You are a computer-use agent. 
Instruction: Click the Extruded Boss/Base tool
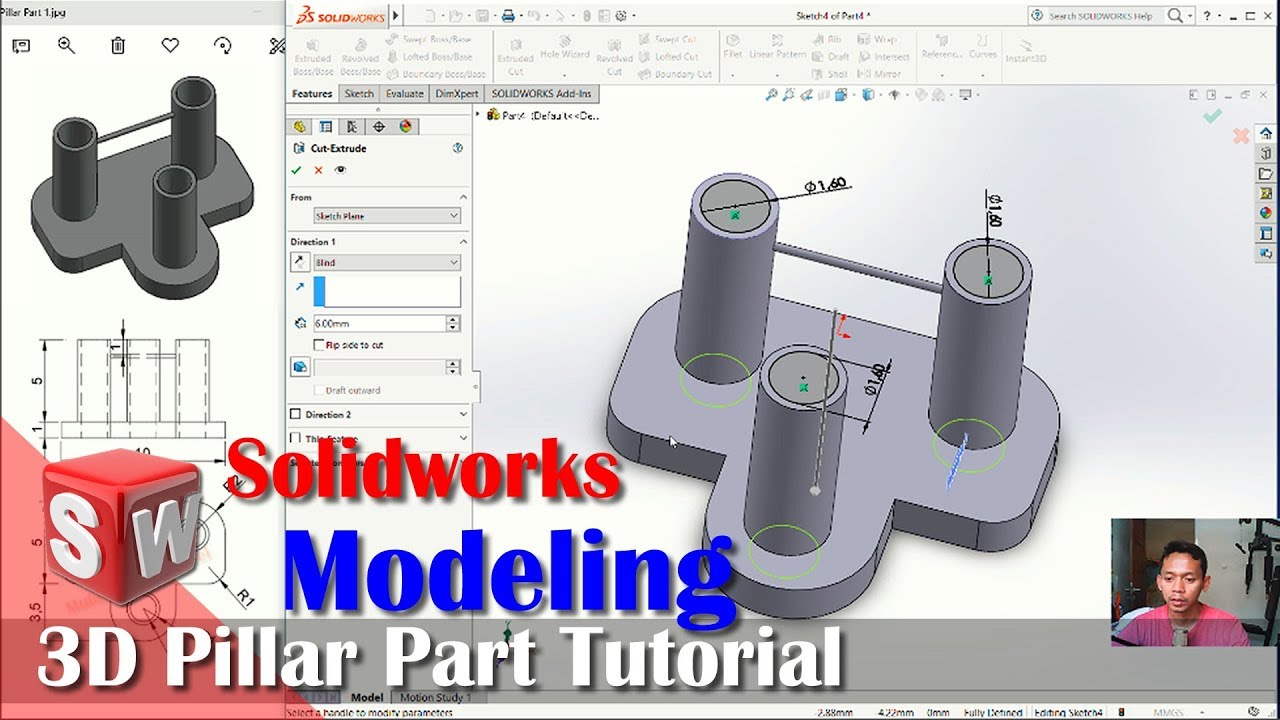[313, 56]
